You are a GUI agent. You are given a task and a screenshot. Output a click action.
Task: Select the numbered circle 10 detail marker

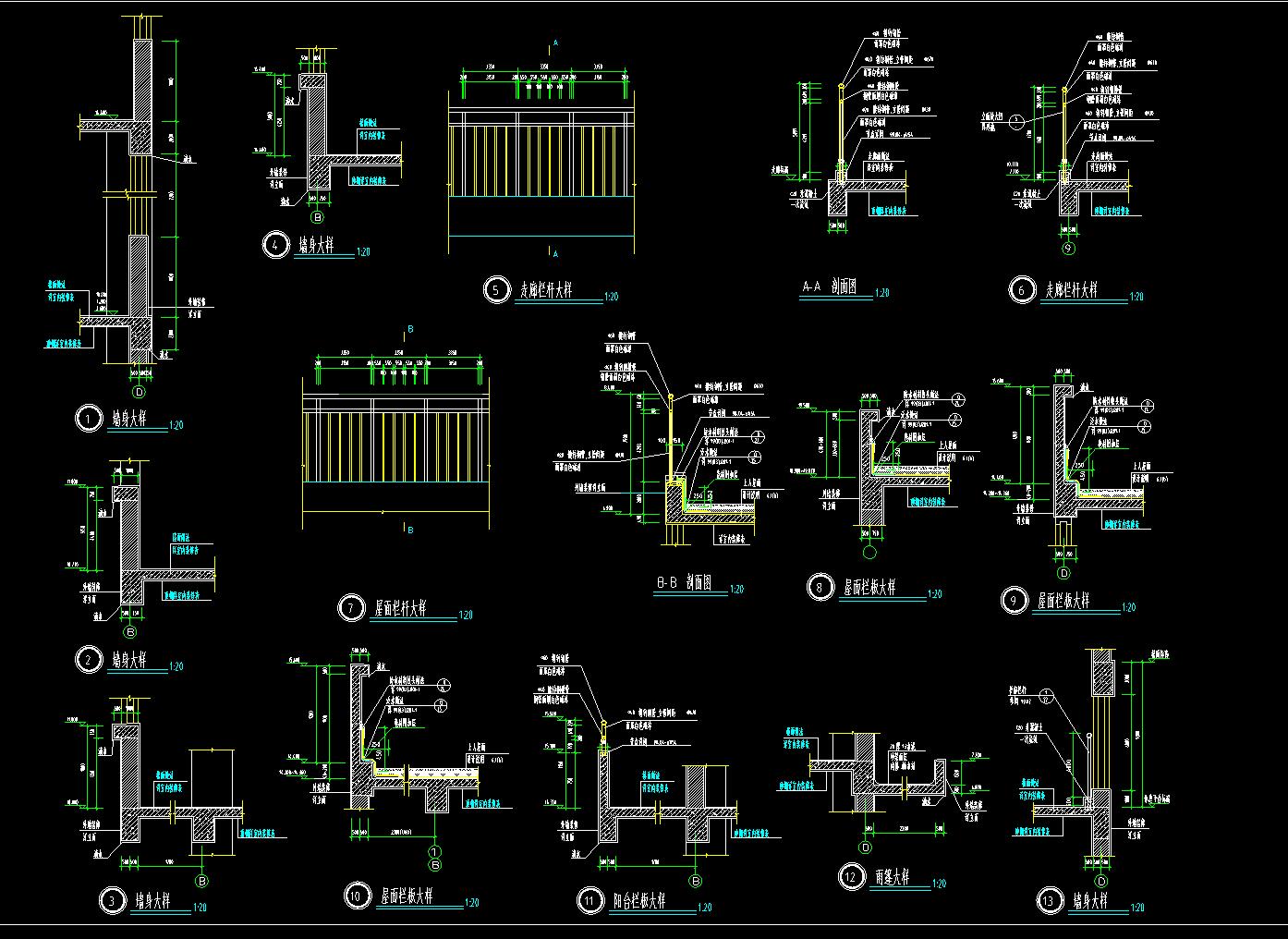click(x=357, y=896)
